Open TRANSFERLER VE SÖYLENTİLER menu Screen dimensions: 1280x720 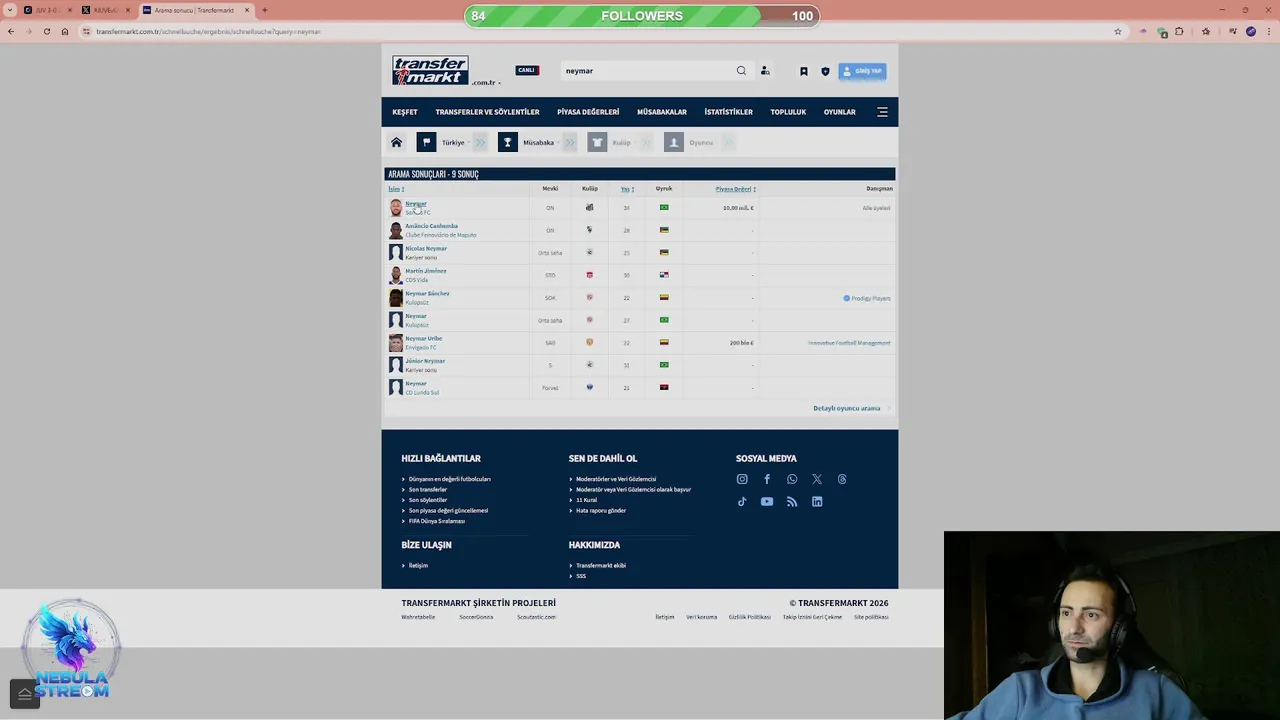[x=487, y=112]
